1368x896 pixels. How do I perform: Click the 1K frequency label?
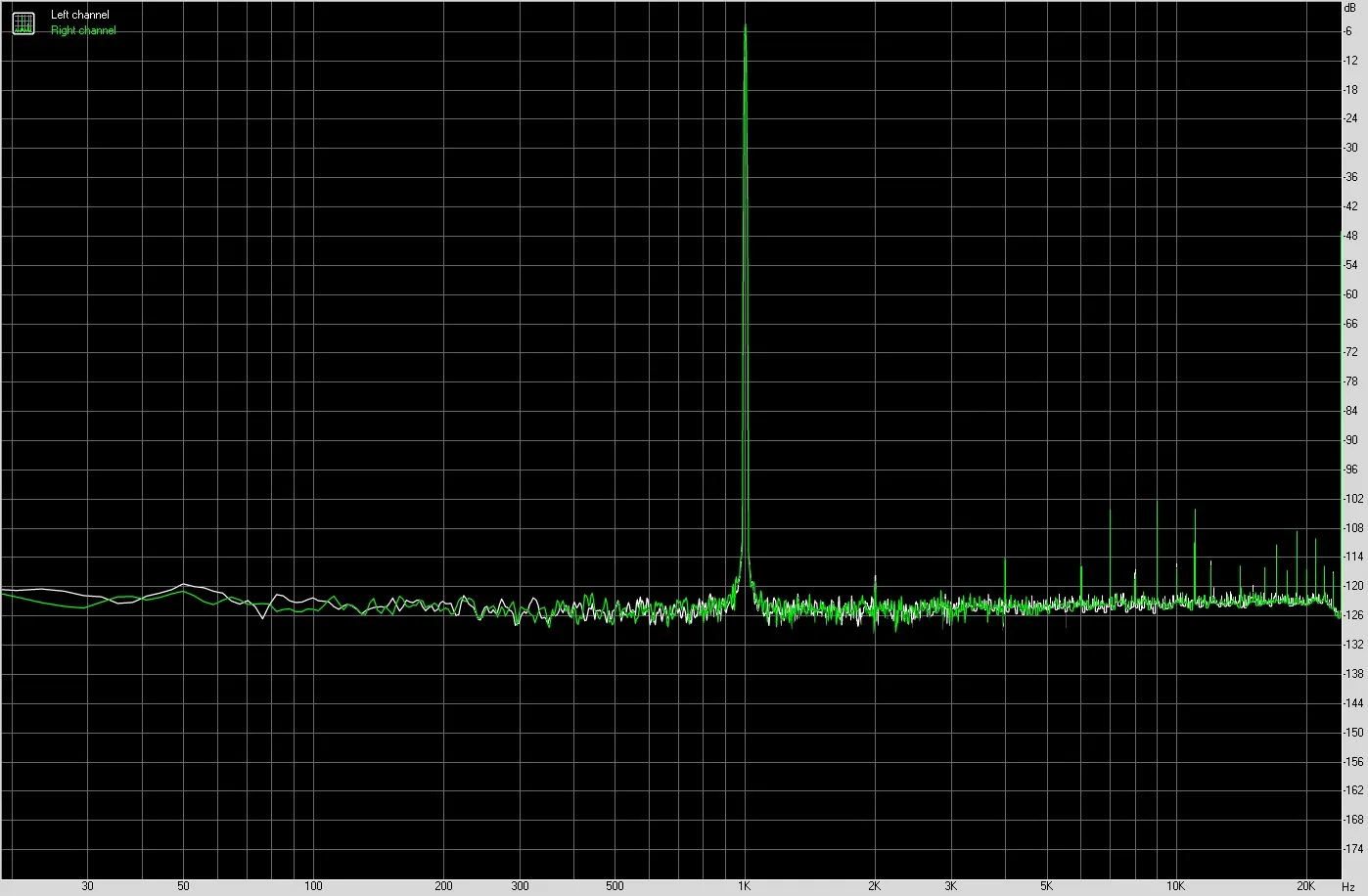tap(745, 886)
